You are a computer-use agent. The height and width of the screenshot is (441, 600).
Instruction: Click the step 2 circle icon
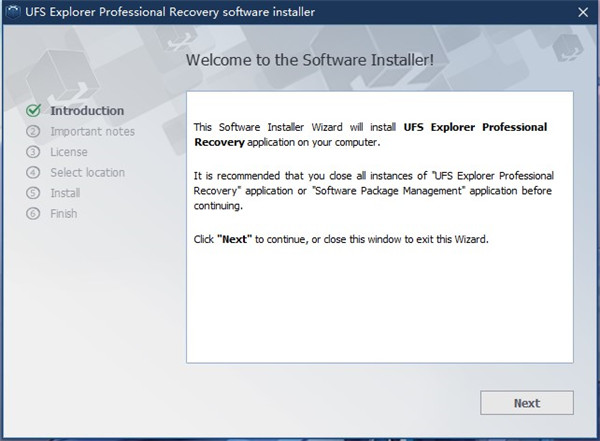(33, 131)
